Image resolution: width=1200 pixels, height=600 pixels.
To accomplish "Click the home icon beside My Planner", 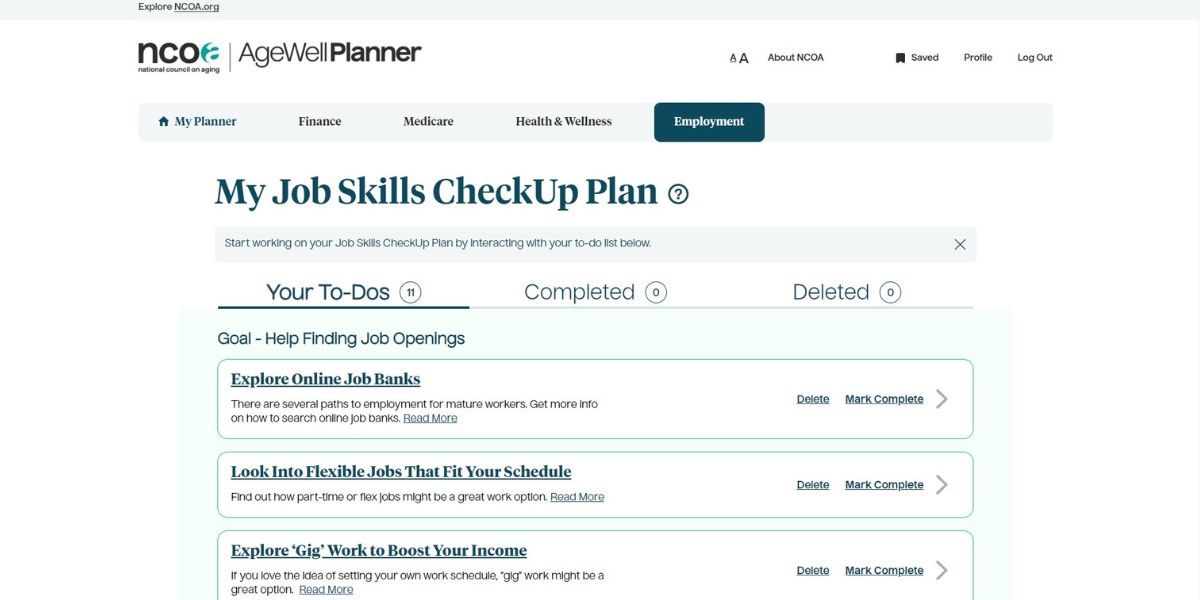I will point(162,120).
